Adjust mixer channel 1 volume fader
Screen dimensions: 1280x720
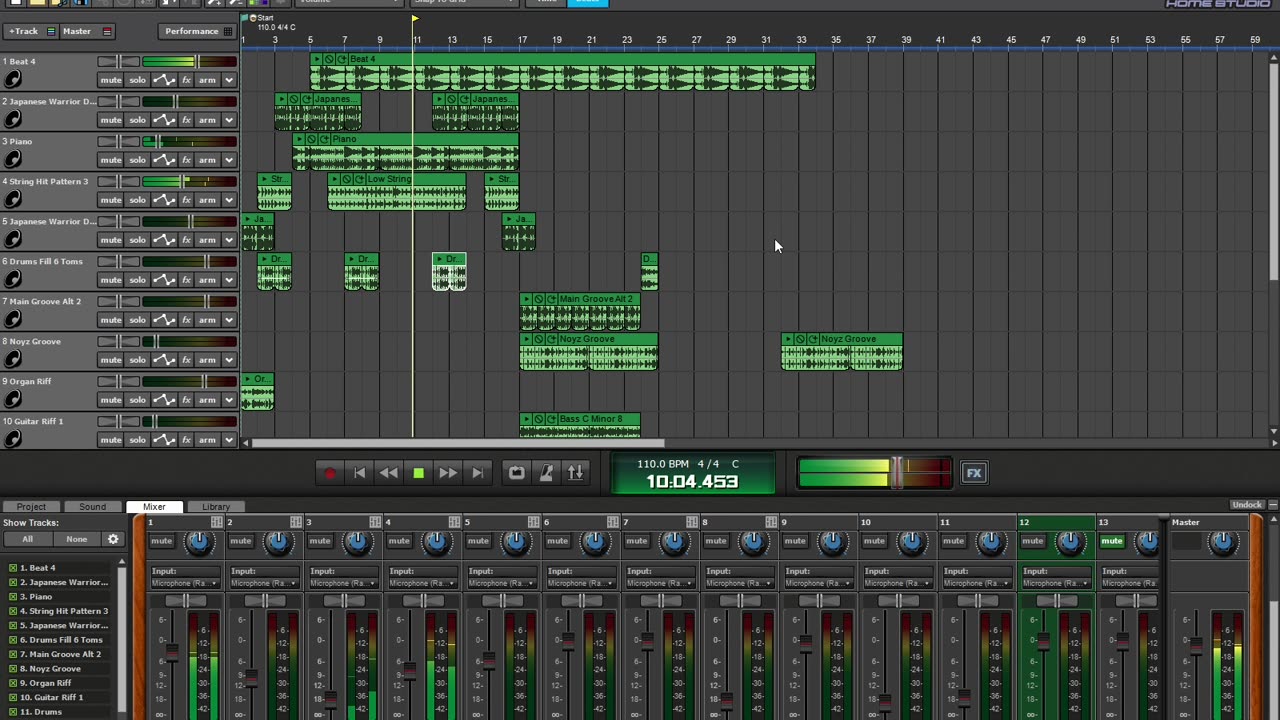pyautogui.click(x=172, y=652)
